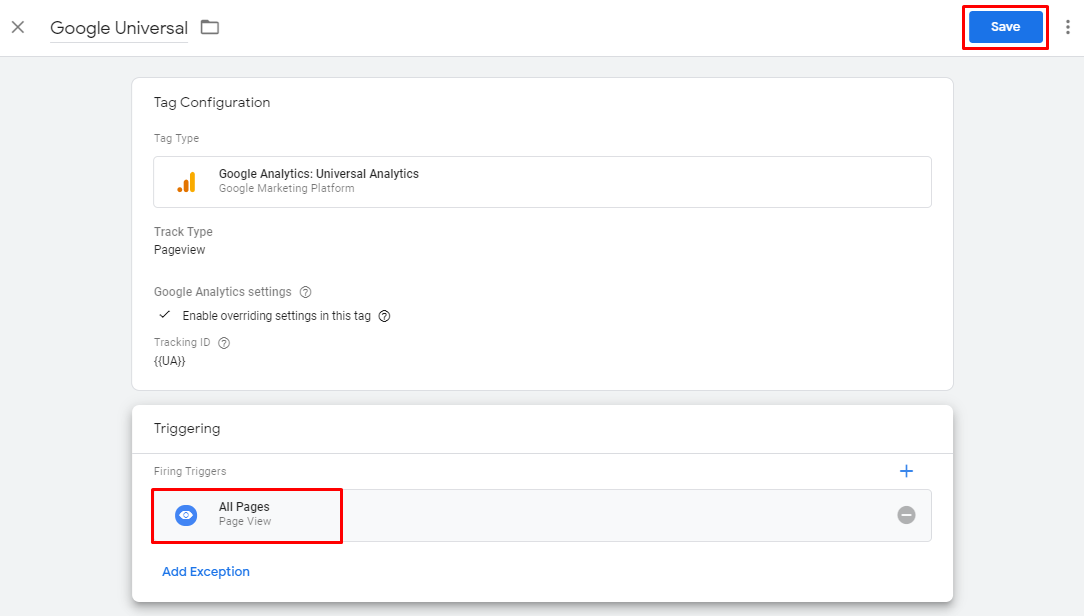The image size is (1084, 616).
Task: Toggle visibility icon of the Page View trigger
Action: (x=186, y=515)
